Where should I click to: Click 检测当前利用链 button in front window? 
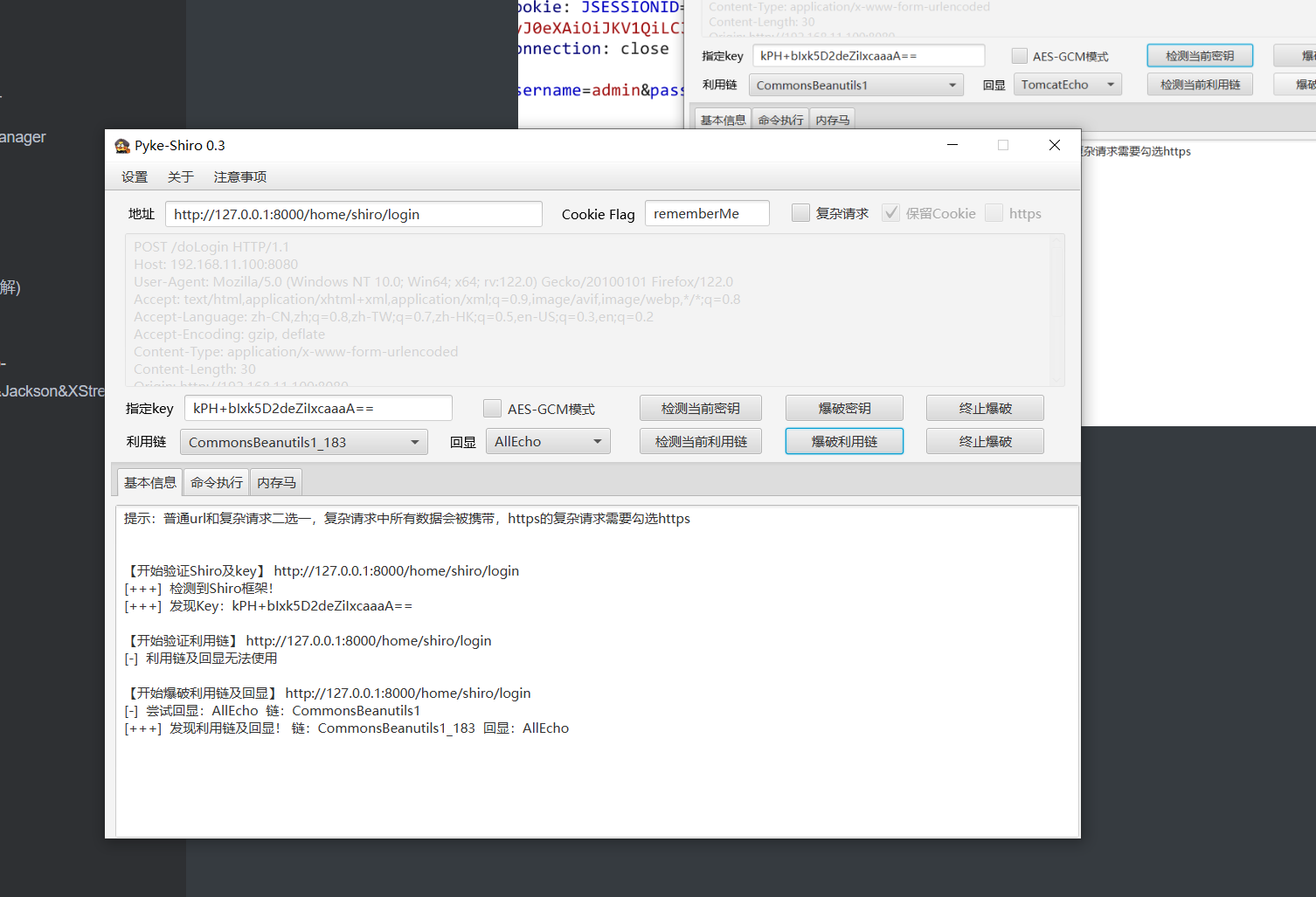[x=701, y=441]
